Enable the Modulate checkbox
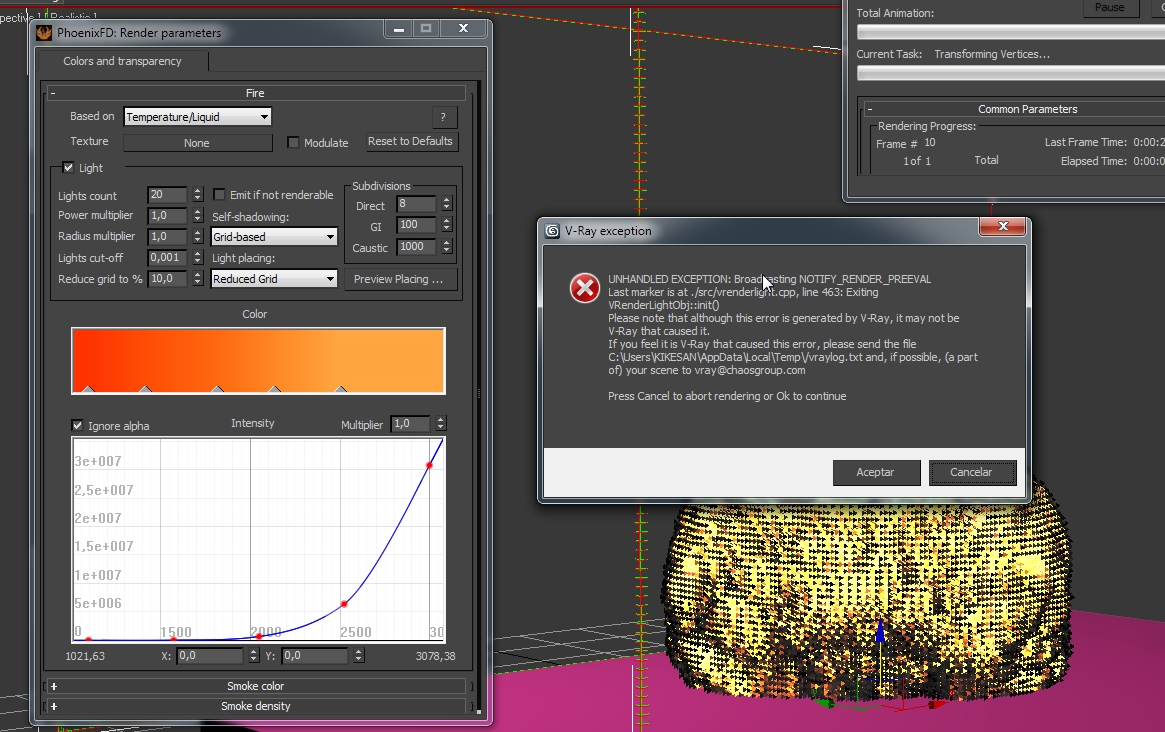Image resolution: width=1165 pixels, height=732 pixels. coord(293,142)
